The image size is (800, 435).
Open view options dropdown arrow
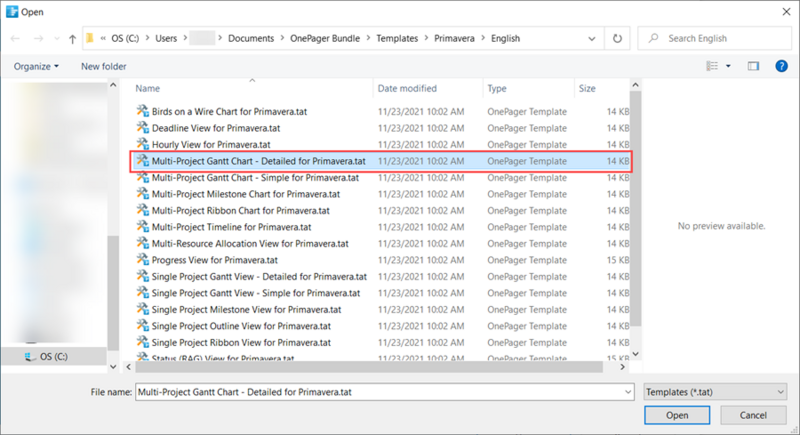click(728, 66)
